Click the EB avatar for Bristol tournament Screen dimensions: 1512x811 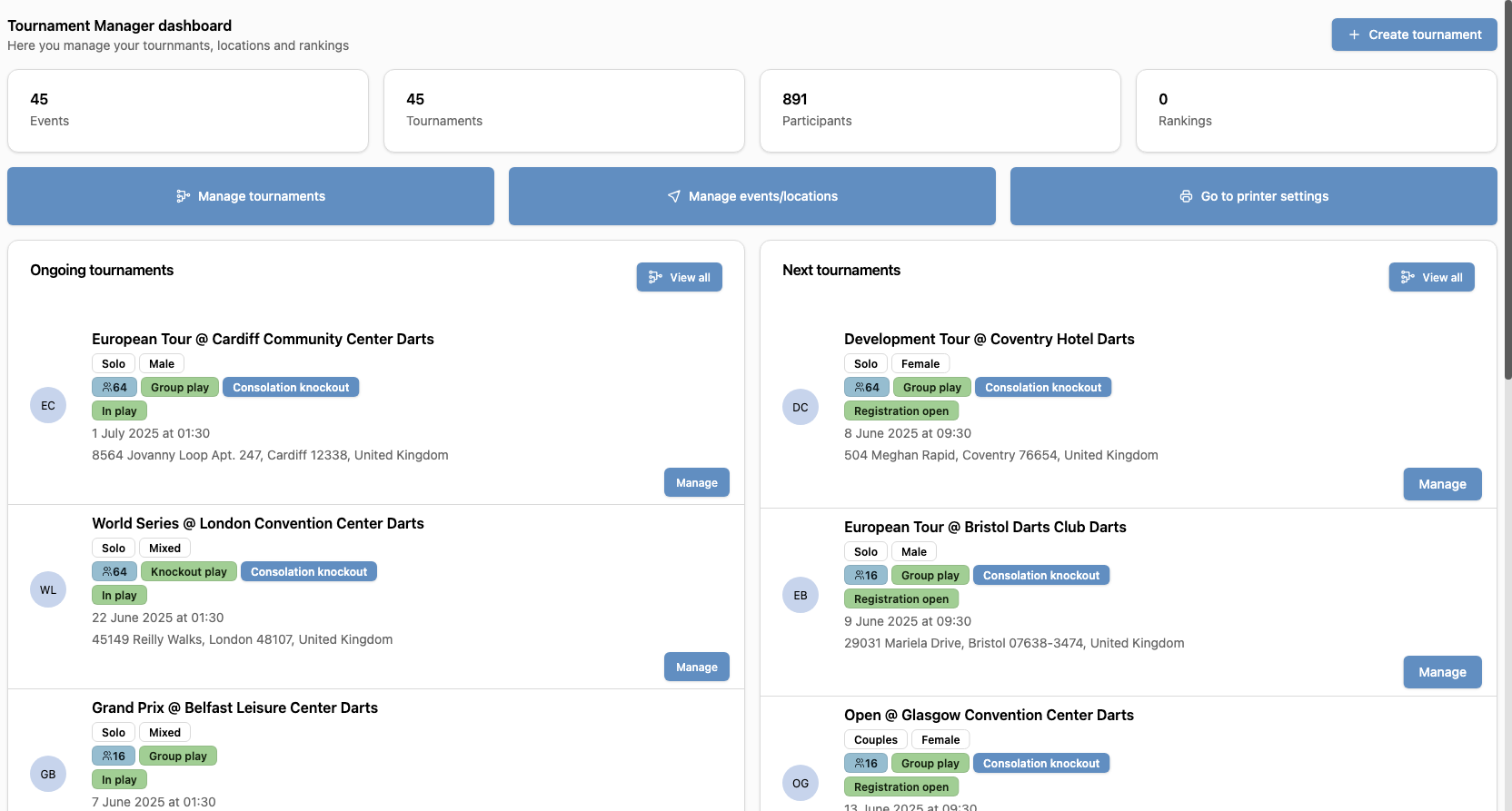click(801, 595)
